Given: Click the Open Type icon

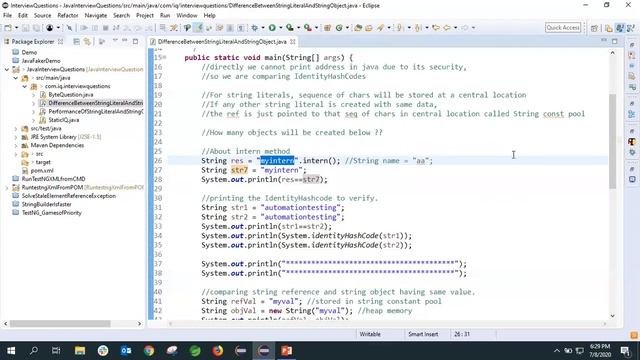Looking at the screenshot, I should click(x=358, y=28).
